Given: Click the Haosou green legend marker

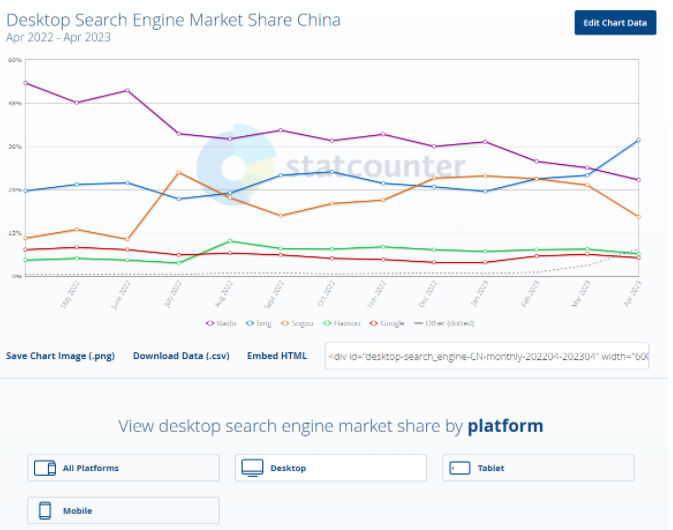Looking at the screenshot, I should 329,325.
